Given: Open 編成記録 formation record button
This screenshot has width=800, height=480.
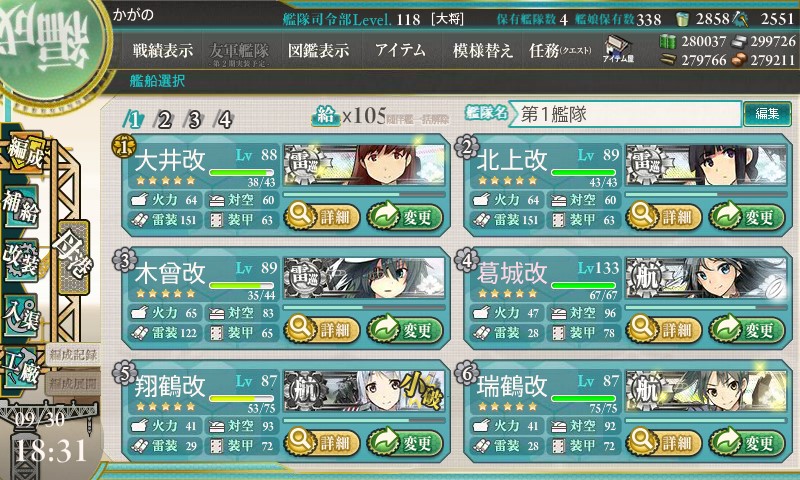Looking at the screenshot, I should (73, 355).
